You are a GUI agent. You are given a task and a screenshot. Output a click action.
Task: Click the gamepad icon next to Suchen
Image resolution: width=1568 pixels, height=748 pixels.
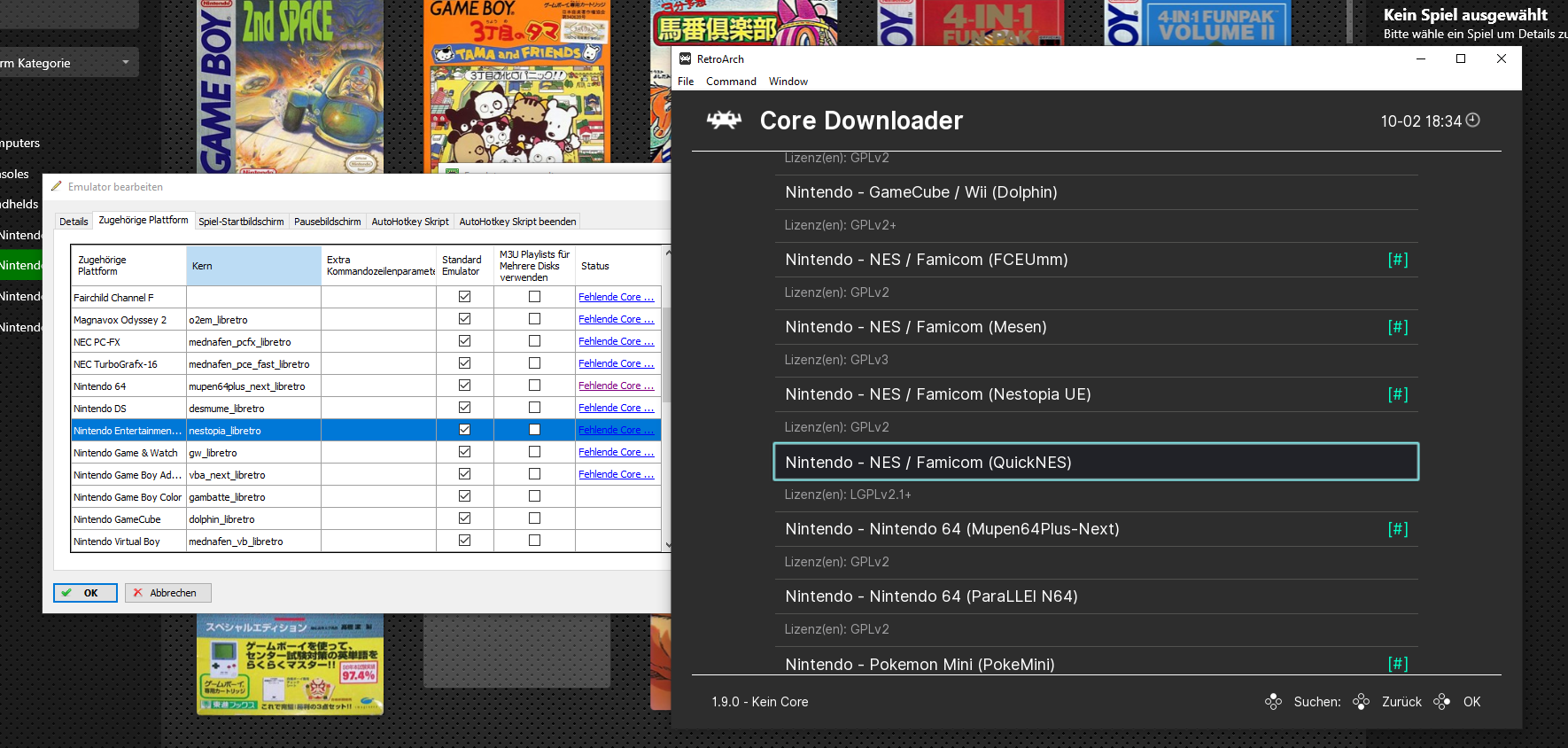[x=1273, y=701]
